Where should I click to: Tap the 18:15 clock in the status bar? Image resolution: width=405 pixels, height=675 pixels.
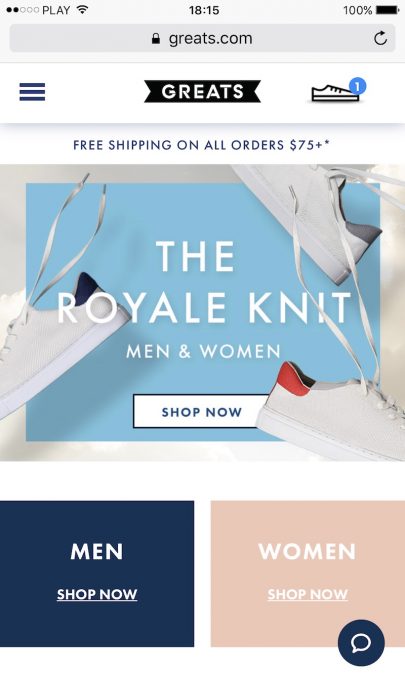[204, 10]
